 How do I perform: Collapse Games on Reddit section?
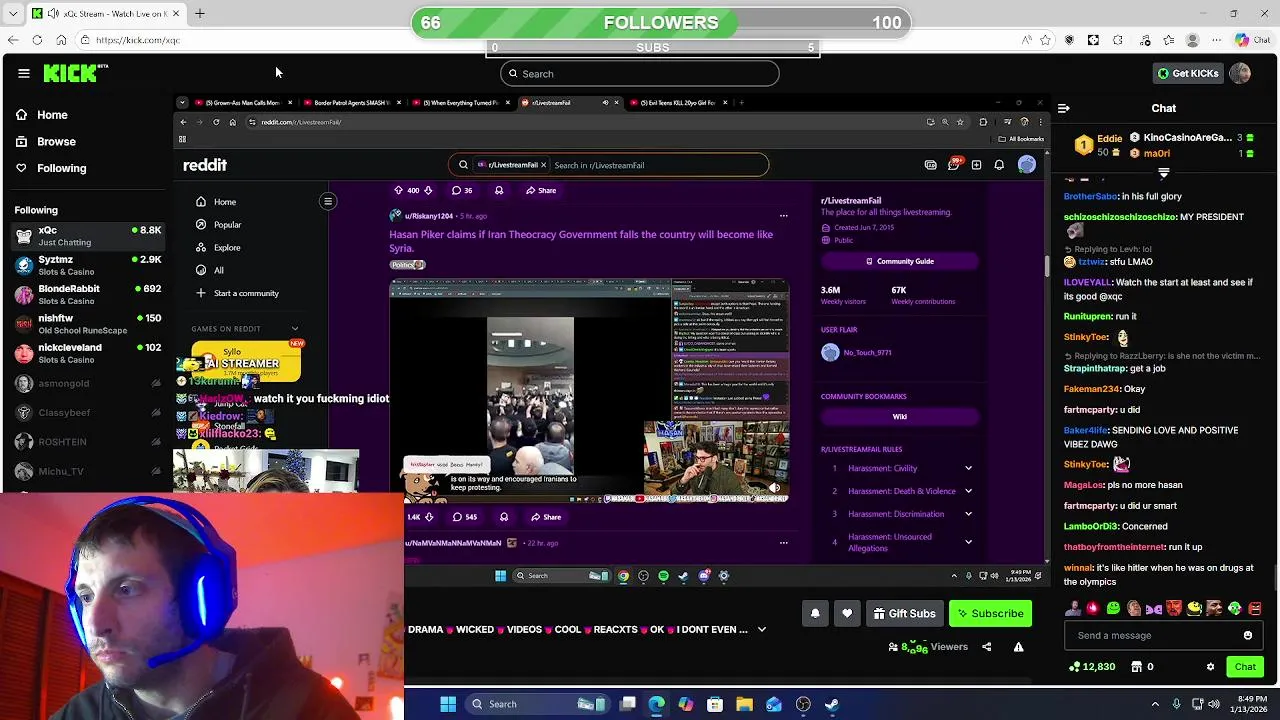coord(294,329)
